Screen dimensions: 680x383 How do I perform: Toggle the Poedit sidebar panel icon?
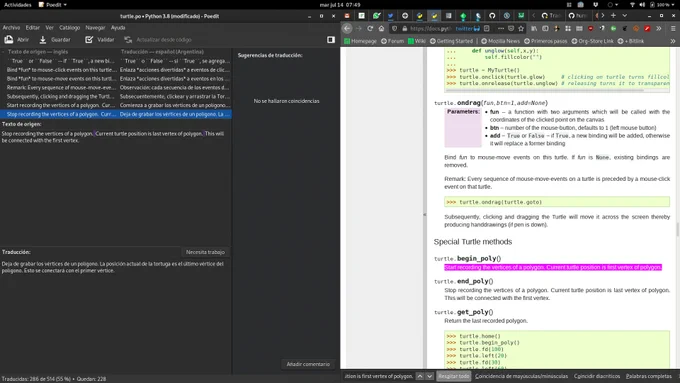point(331,39)
